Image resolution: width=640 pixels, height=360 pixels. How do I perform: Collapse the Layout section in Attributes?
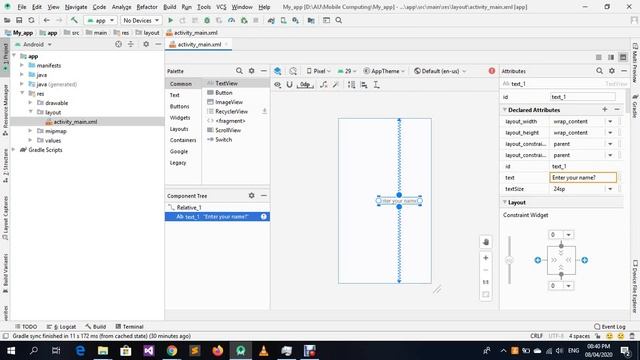tap(505, 202)
